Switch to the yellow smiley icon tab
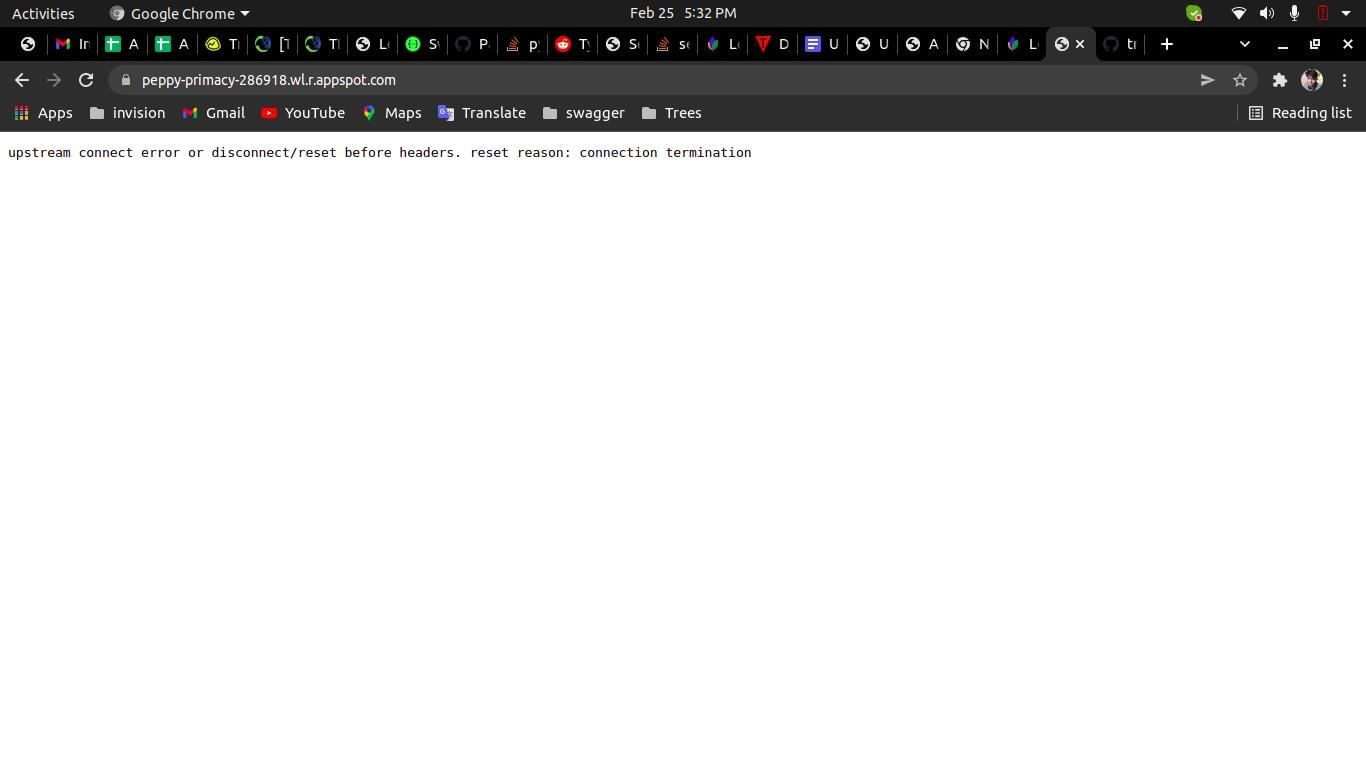Viewport: 1366px width, 768px height. point(222,44)
